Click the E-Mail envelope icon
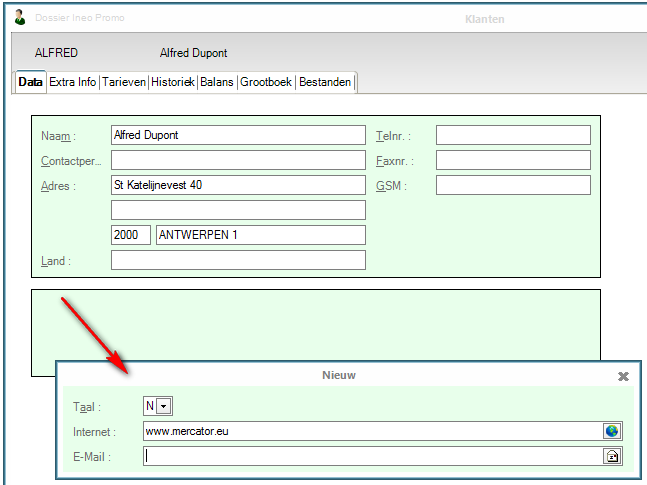This screenshot has width=647, height=485. pyautogui.click(x=612, y=456)
